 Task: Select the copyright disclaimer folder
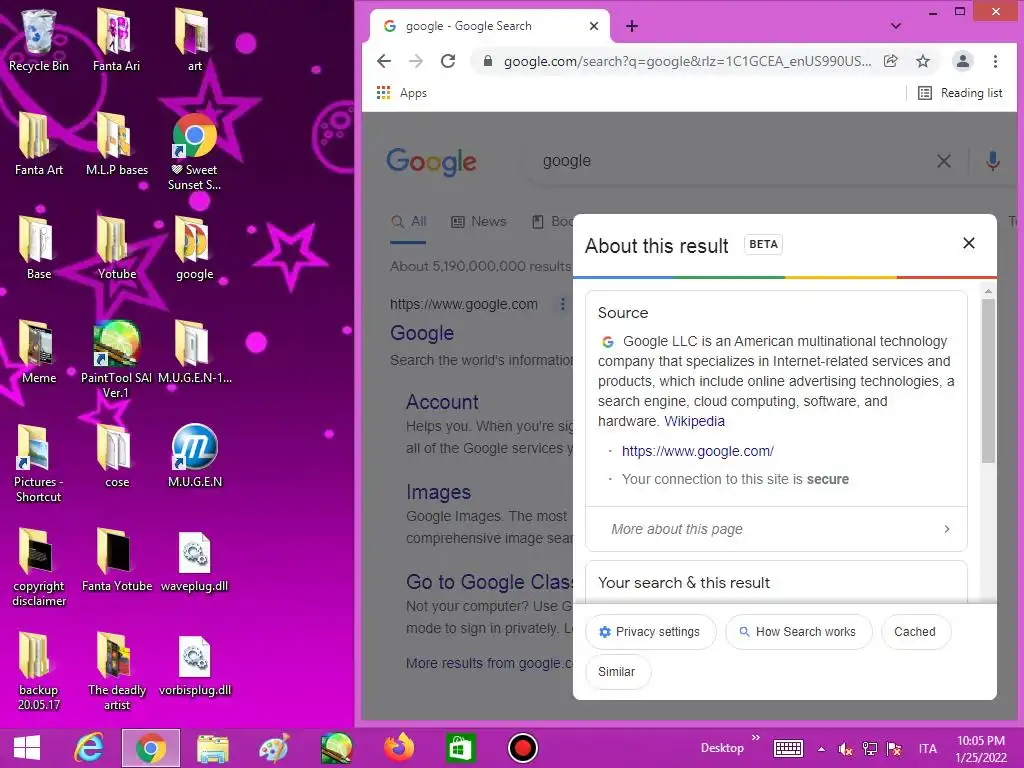(x=39, y=568)
